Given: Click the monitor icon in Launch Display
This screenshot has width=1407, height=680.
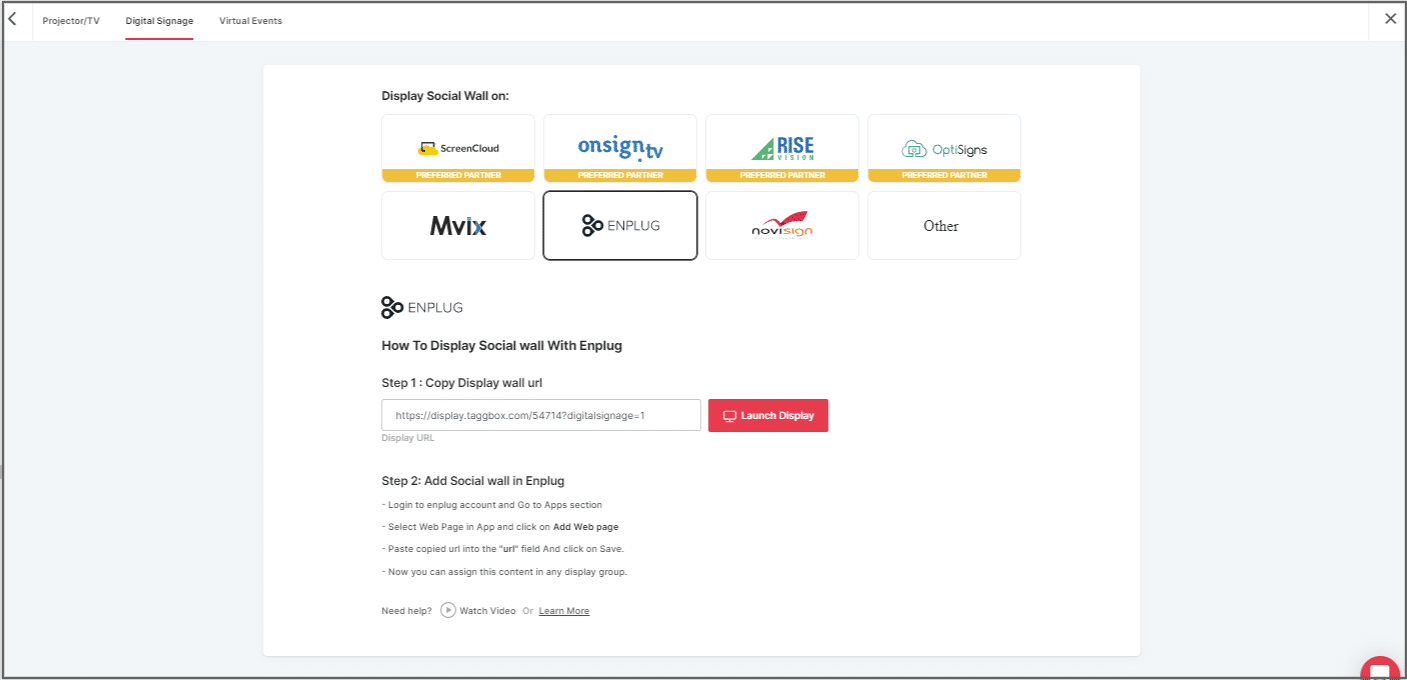Looking at the screenshot, I should point(729,416).
